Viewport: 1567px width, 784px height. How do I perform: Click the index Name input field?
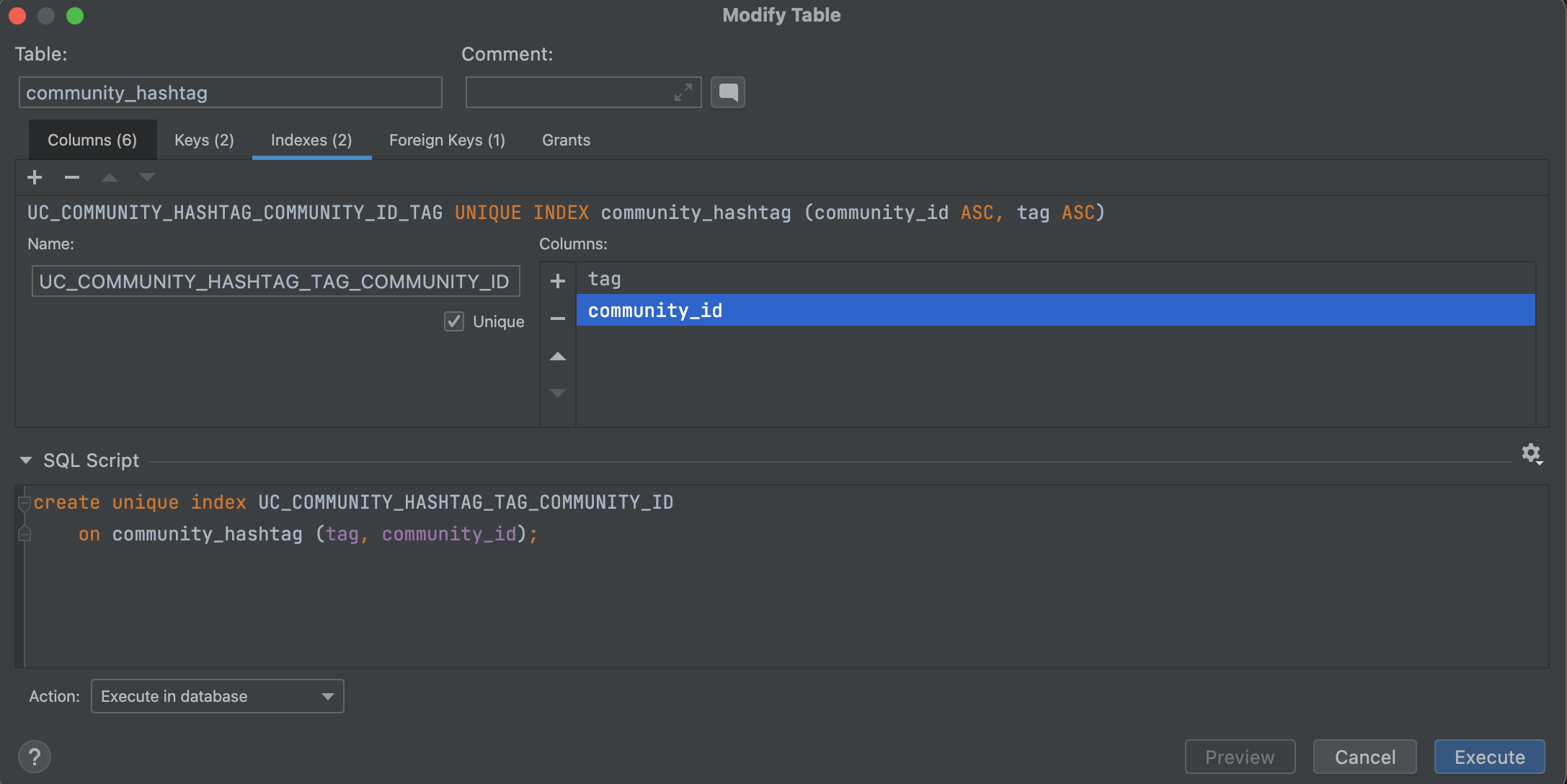click(x=275, y=281)
